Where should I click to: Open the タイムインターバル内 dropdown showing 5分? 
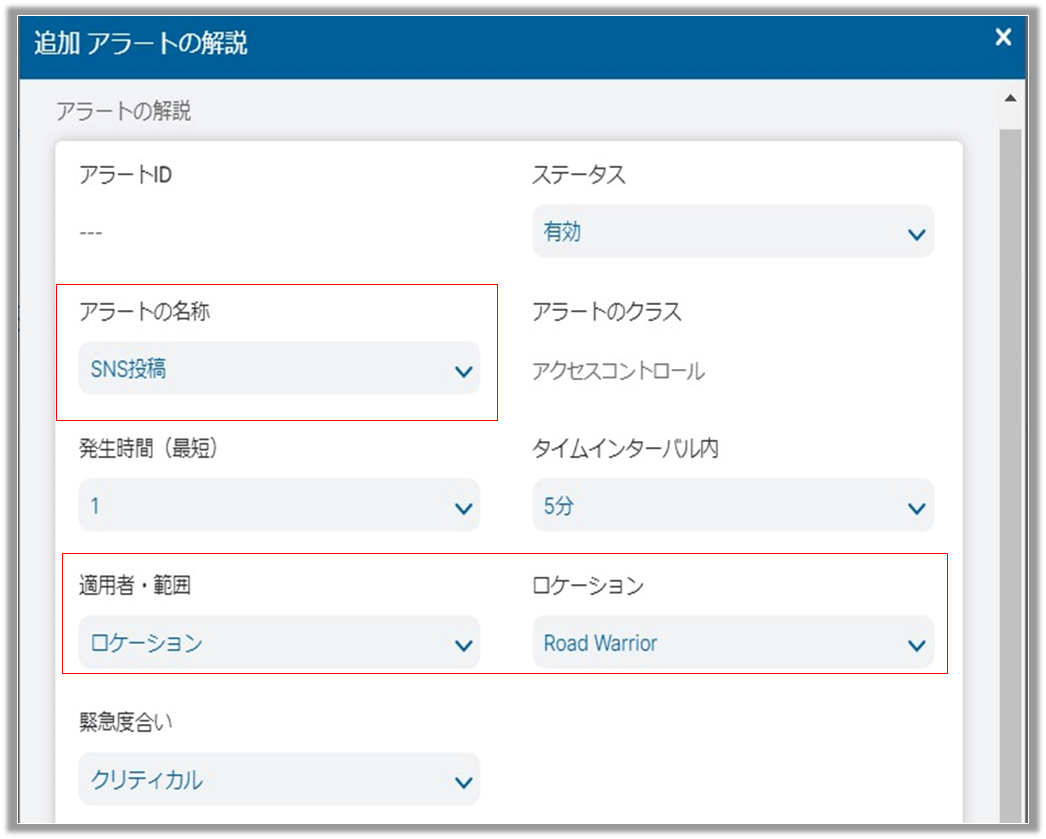click(733, 506)
